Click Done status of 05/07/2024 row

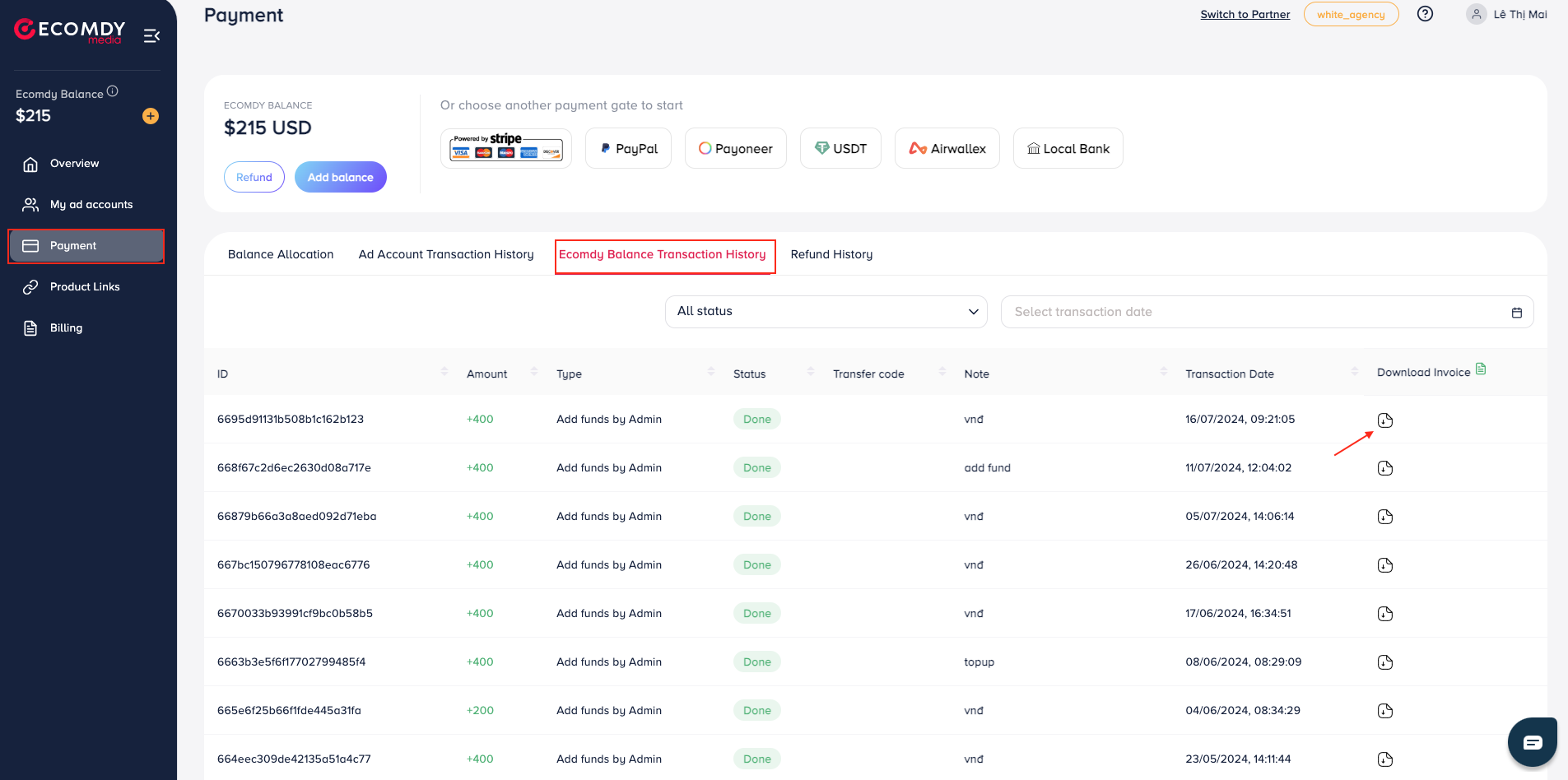click(757, 517)
